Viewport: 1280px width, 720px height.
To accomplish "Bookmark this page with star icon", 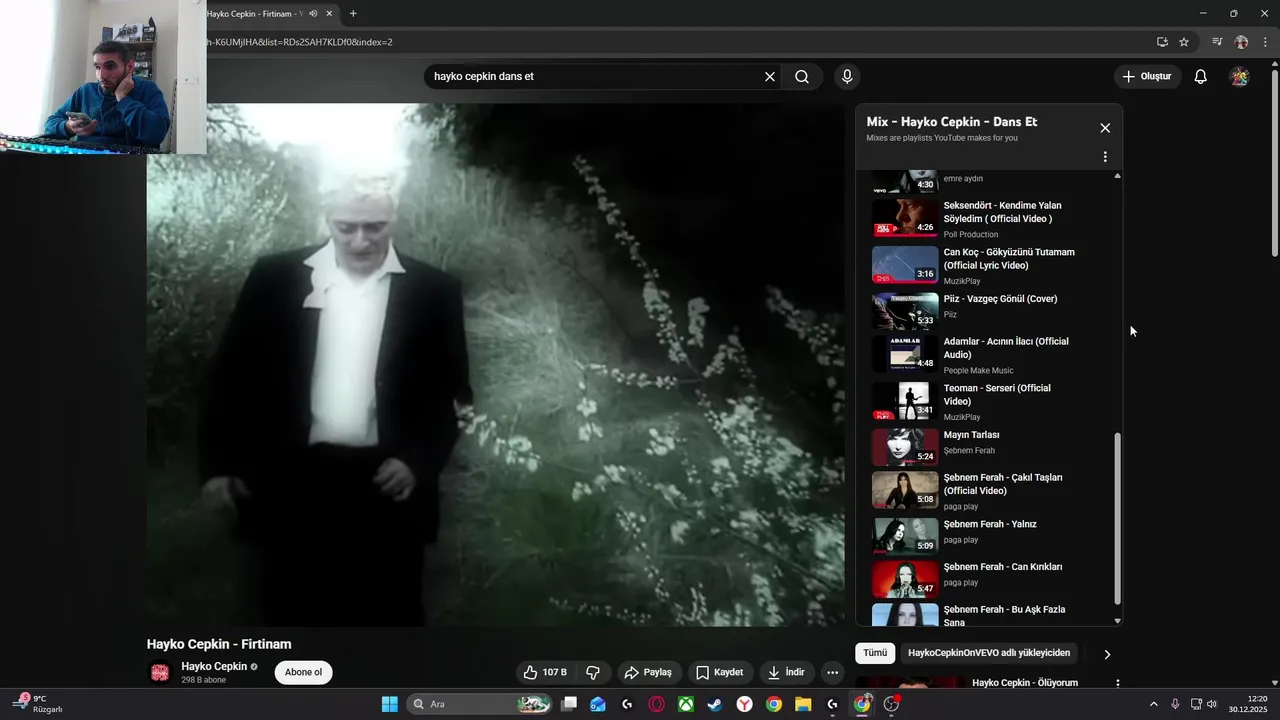I will (1184, 42).
